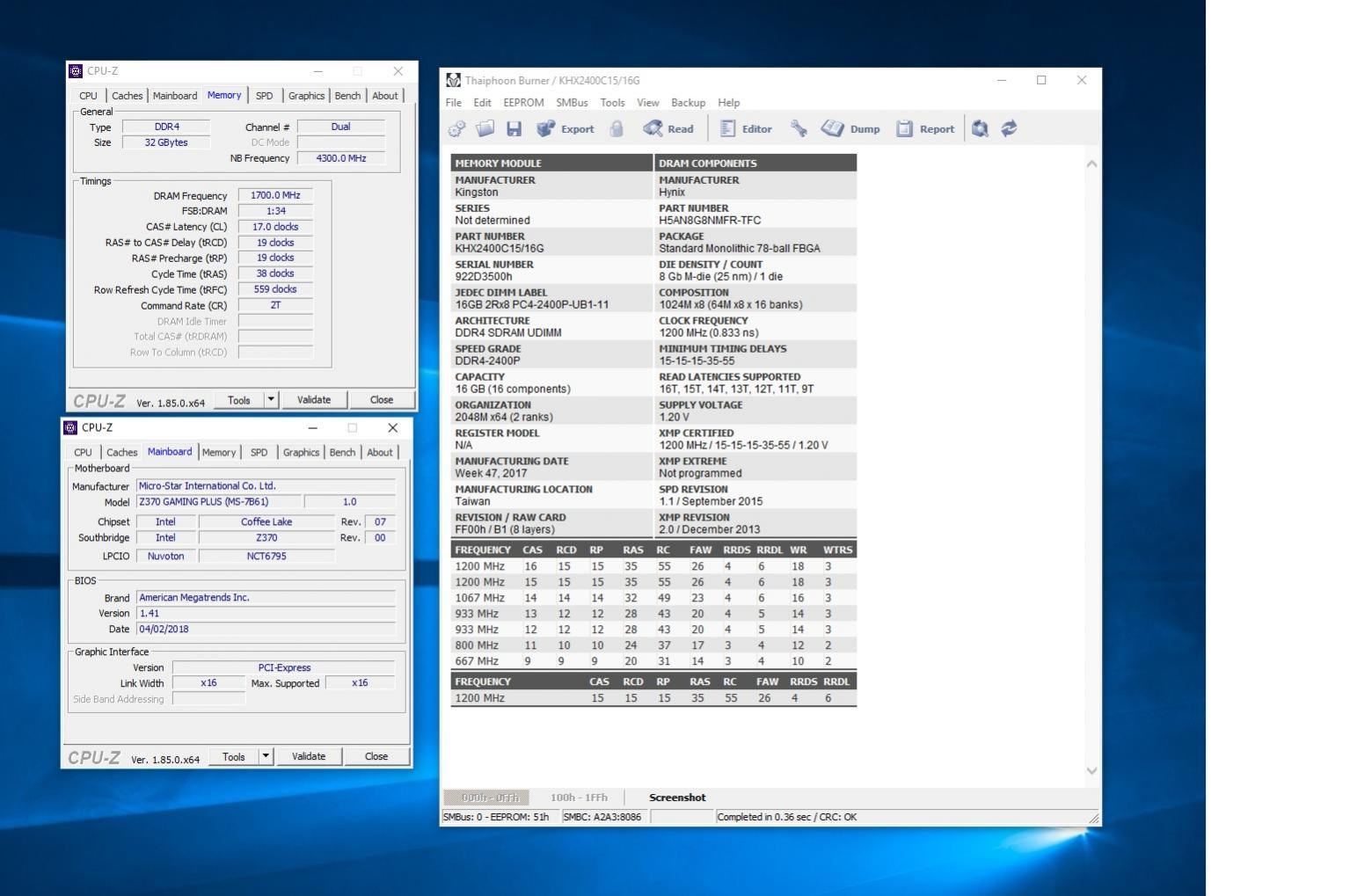Screen dimensions: 1350x896
Task: Click the floppy disk save icon
Action: [x=514, y=129]
